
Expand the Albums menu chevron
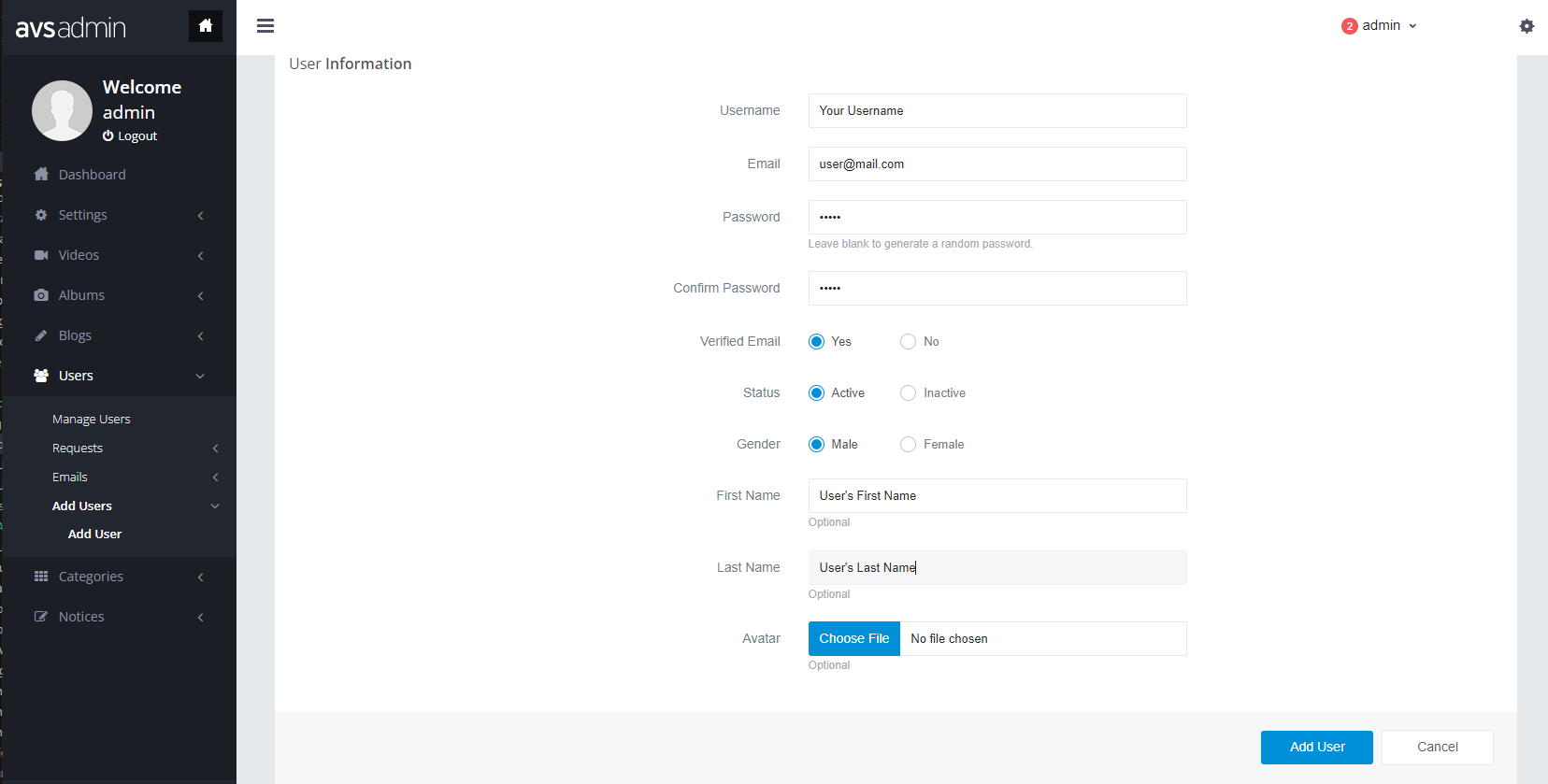(200, 296)
